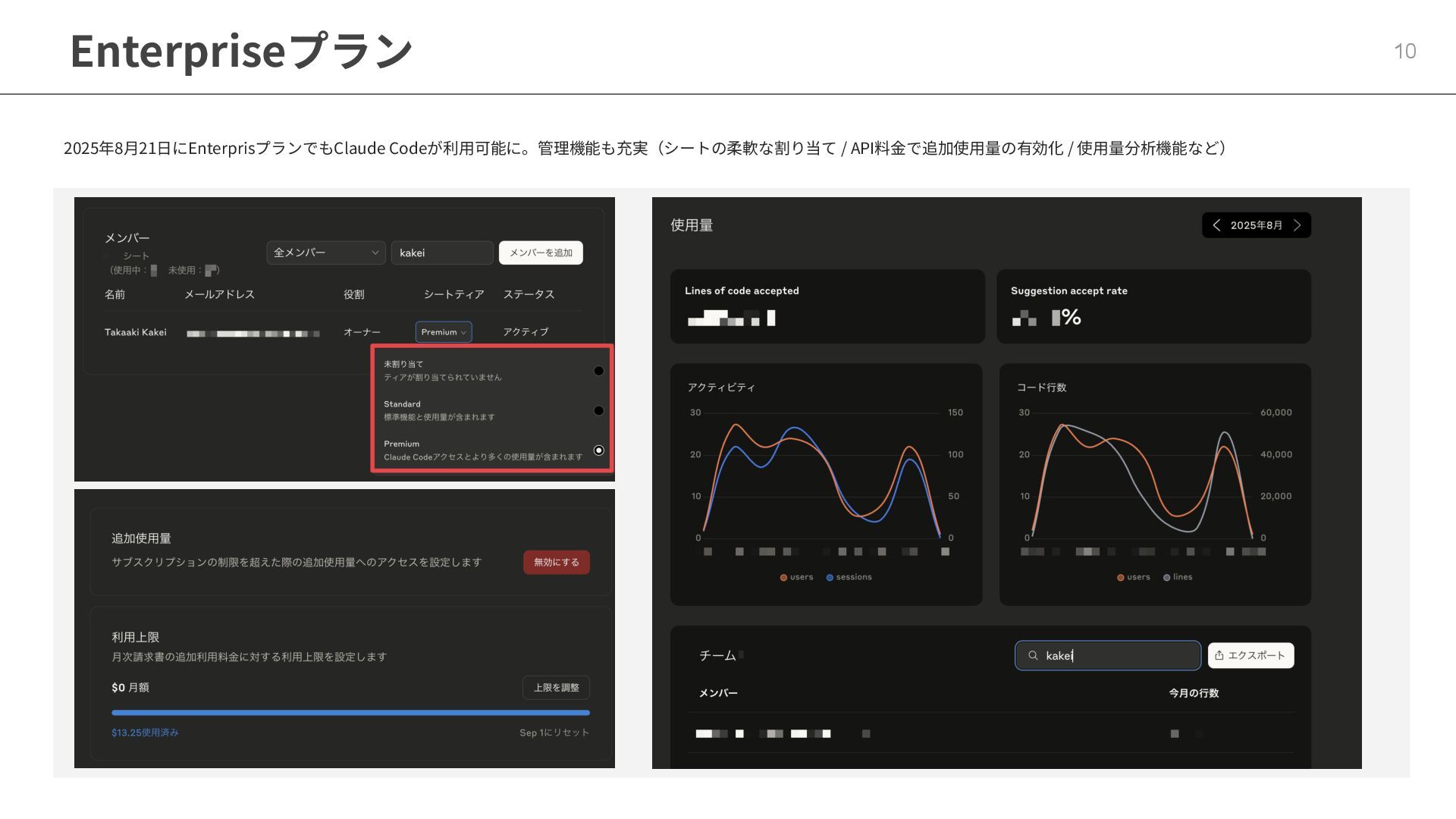Click 使用量 panel heading
The width and height of the screenshot is (1456, 819).
[x=692, y=225]
